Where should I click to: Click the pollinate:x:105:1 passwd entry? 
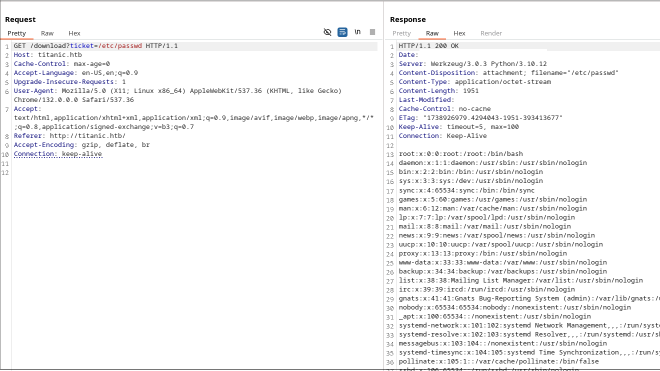coord(499,362)
